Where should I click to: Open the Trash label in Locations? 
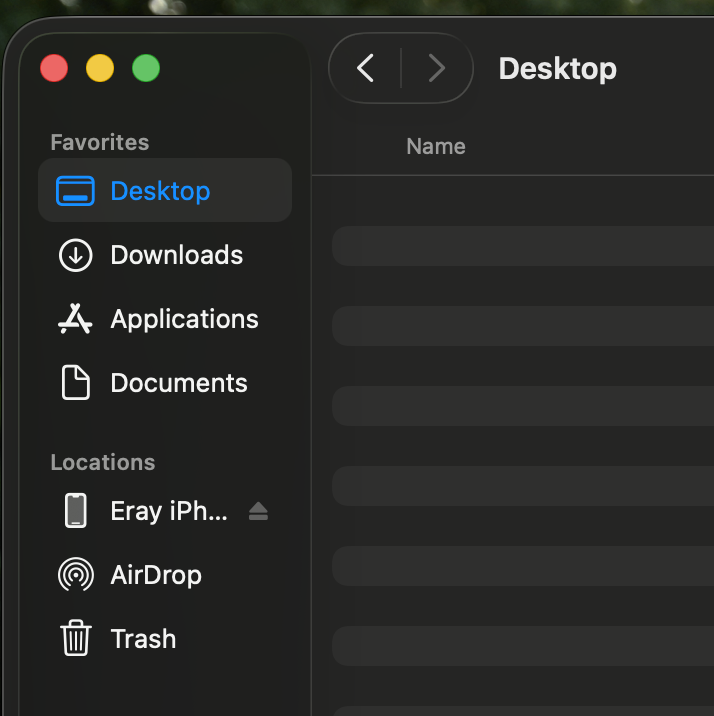[143, 638]
